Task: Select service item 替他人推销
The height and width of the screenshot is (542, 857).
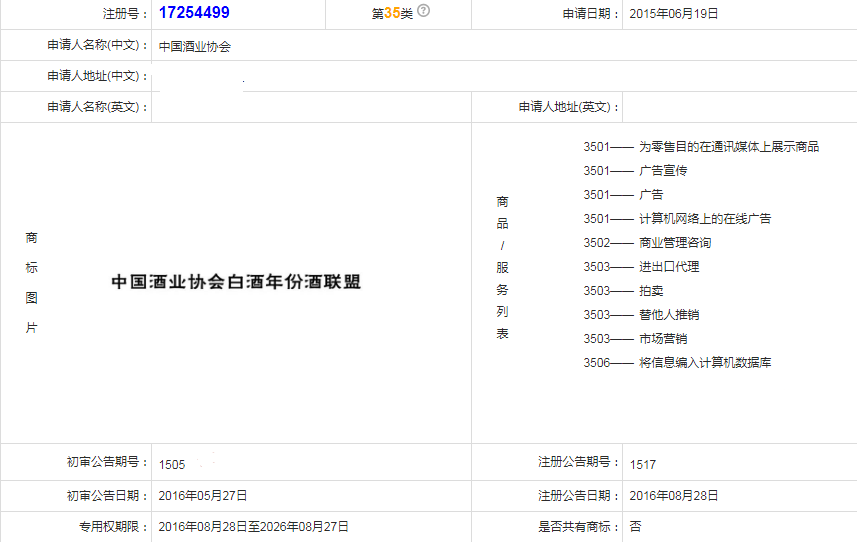Action: (x=669, y=315)
